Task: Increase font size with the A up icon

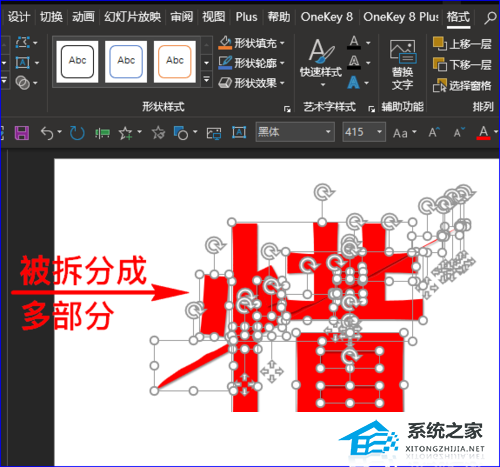Action: click(434, 132)
